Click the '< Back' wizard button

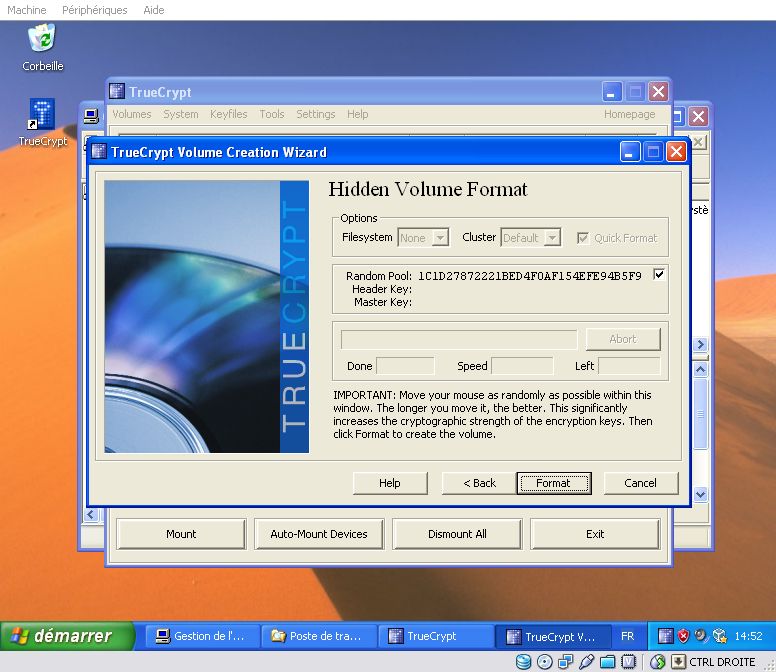click(479, 483)
